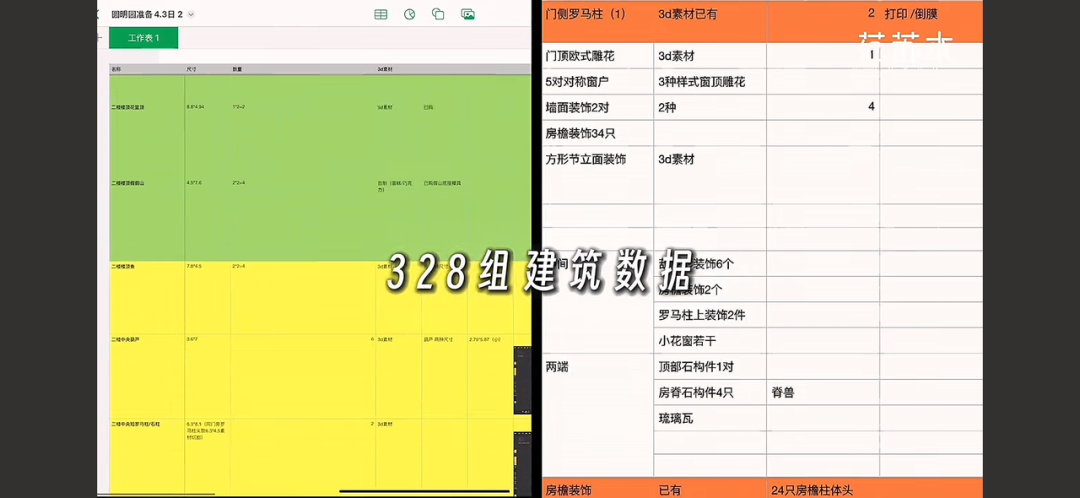
Task: Select the 小花窗若干 cell
Action: click(709, 341)
